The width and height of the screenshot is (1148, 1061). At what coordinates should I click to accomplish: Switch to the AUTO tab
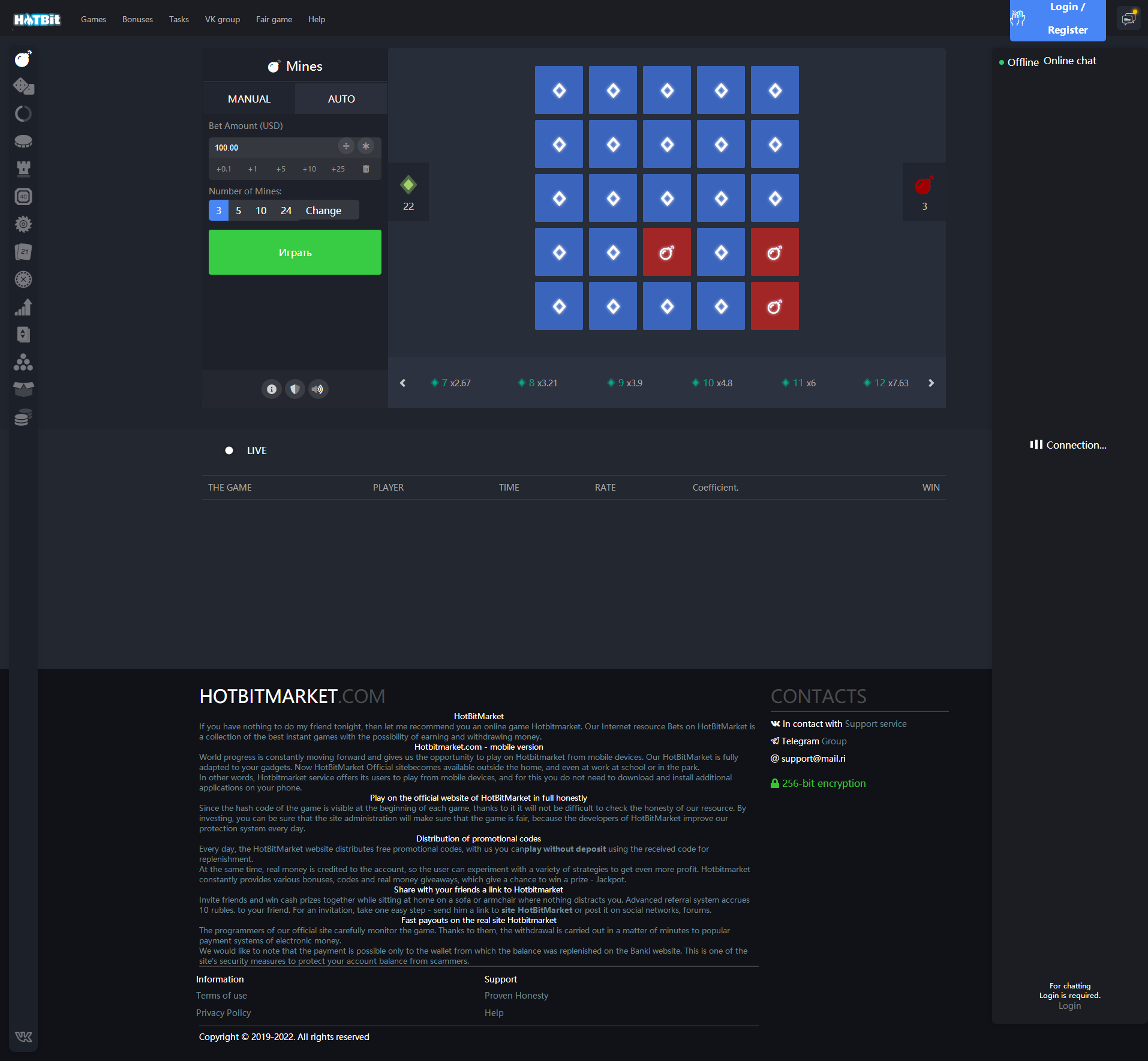click(x=341, y=99)
